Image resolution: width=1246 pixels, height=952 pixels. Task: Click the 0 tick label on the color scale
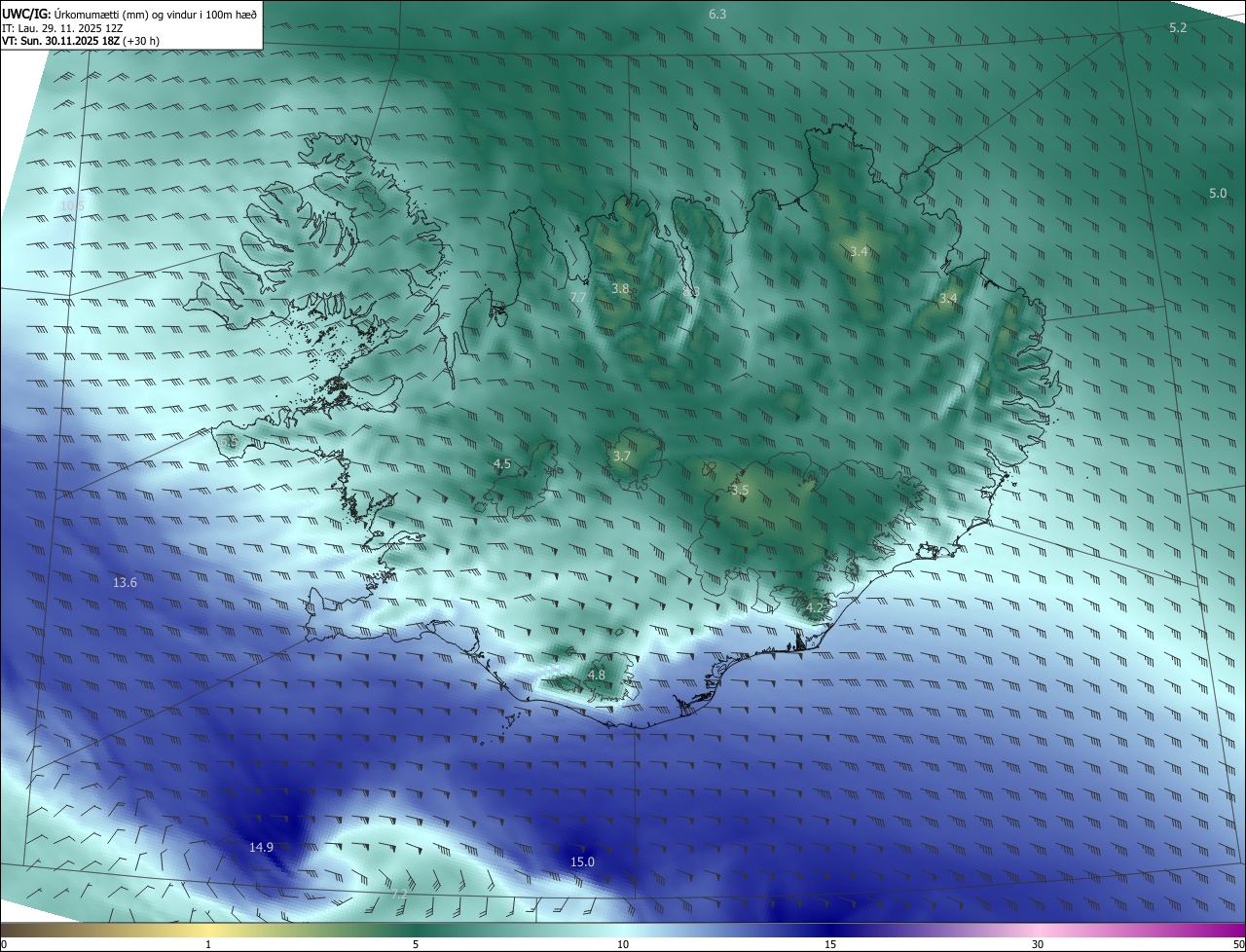[4, 944]
